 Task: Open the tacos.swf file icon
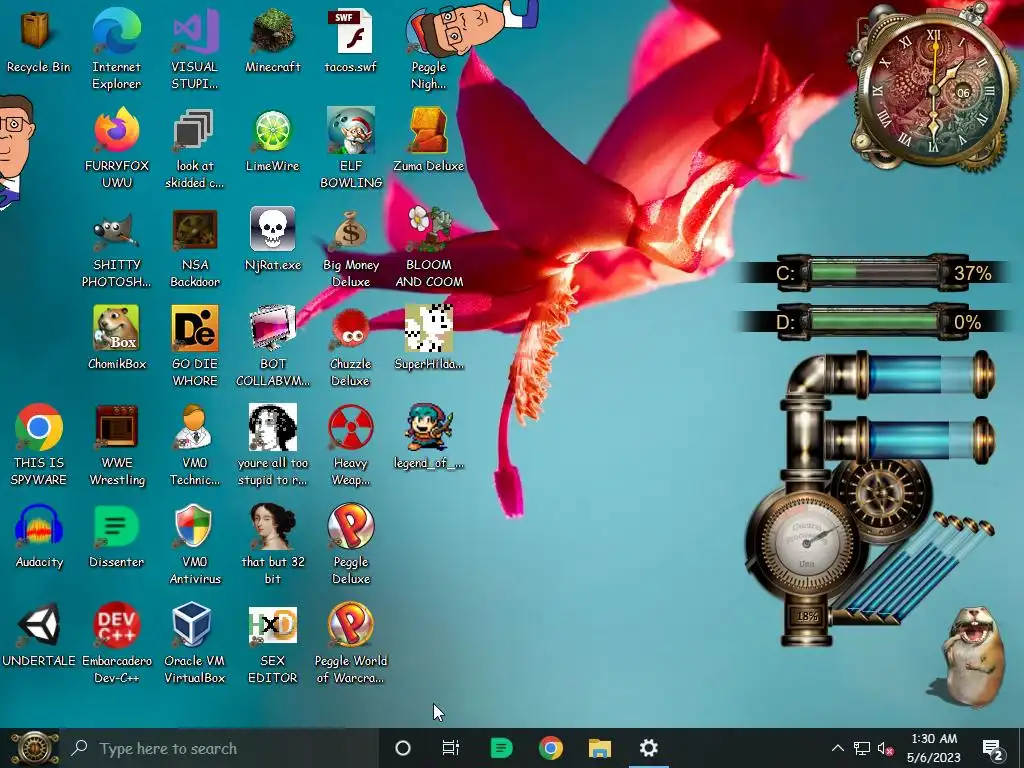351,39
